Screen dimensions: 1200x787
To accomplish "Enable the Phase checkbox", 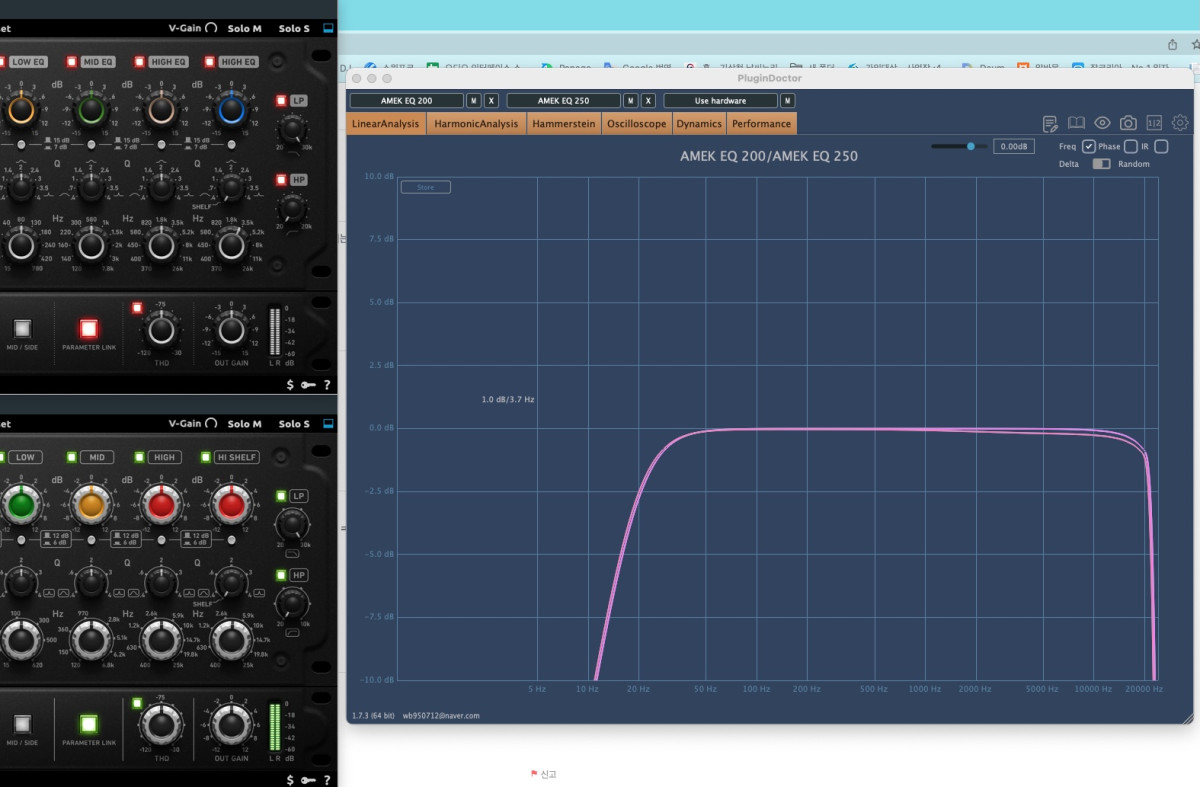I will 1131,146.
